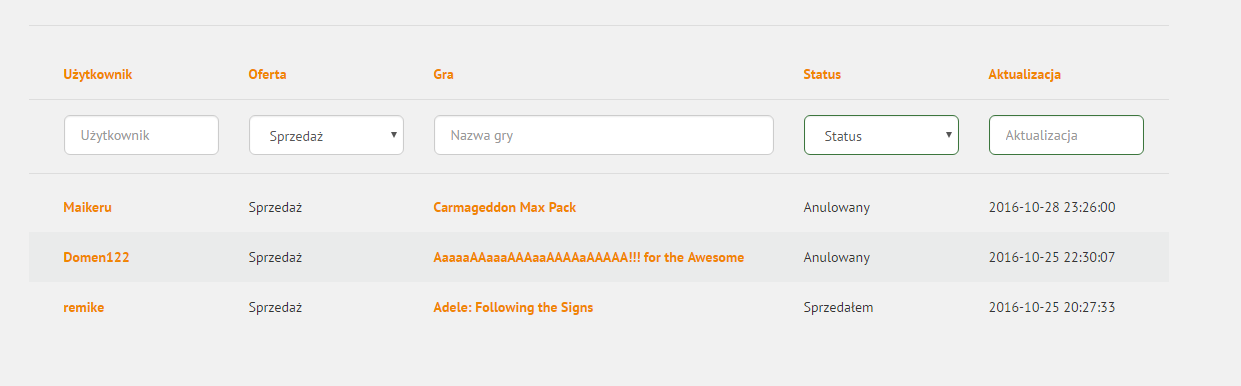Open user Domen122 profile link

96,257
